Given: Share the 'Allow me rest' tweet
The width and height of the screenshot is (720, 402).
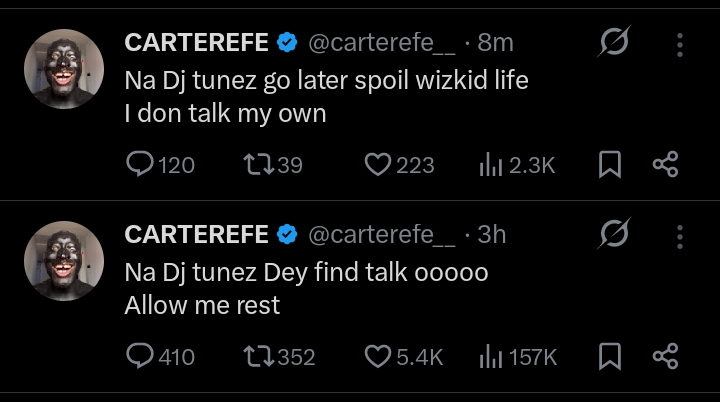Looking at the screenshot, I should (665, 356).
